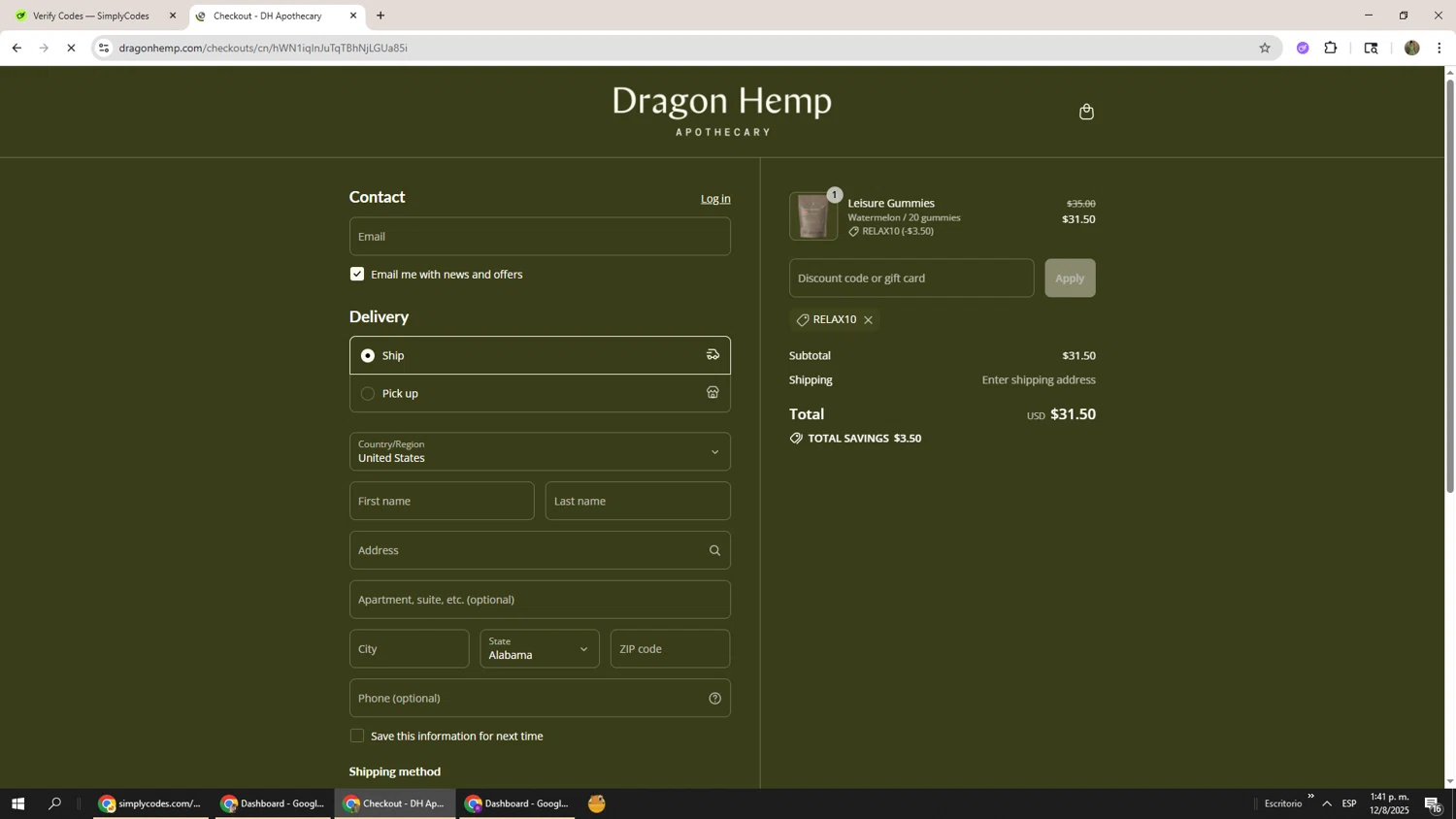
Task: Close the Checkout DH Apothecary tab
Action: click(353, 16)
